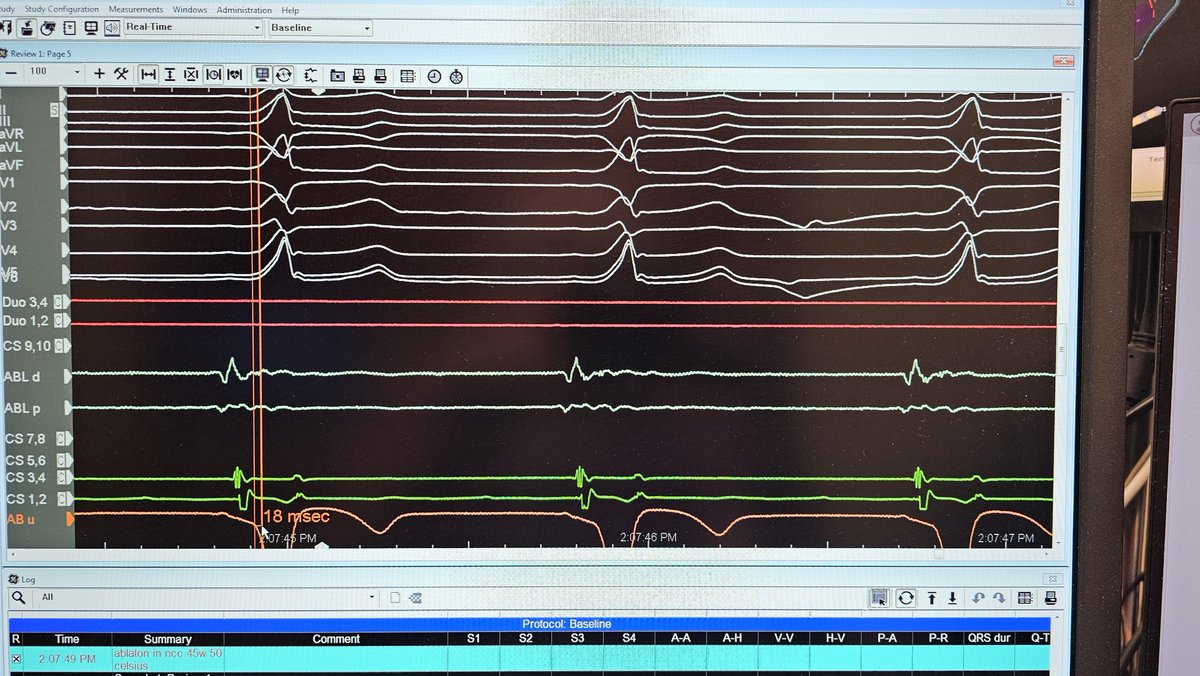Click the clock time icon

click(x=434, y=76)
